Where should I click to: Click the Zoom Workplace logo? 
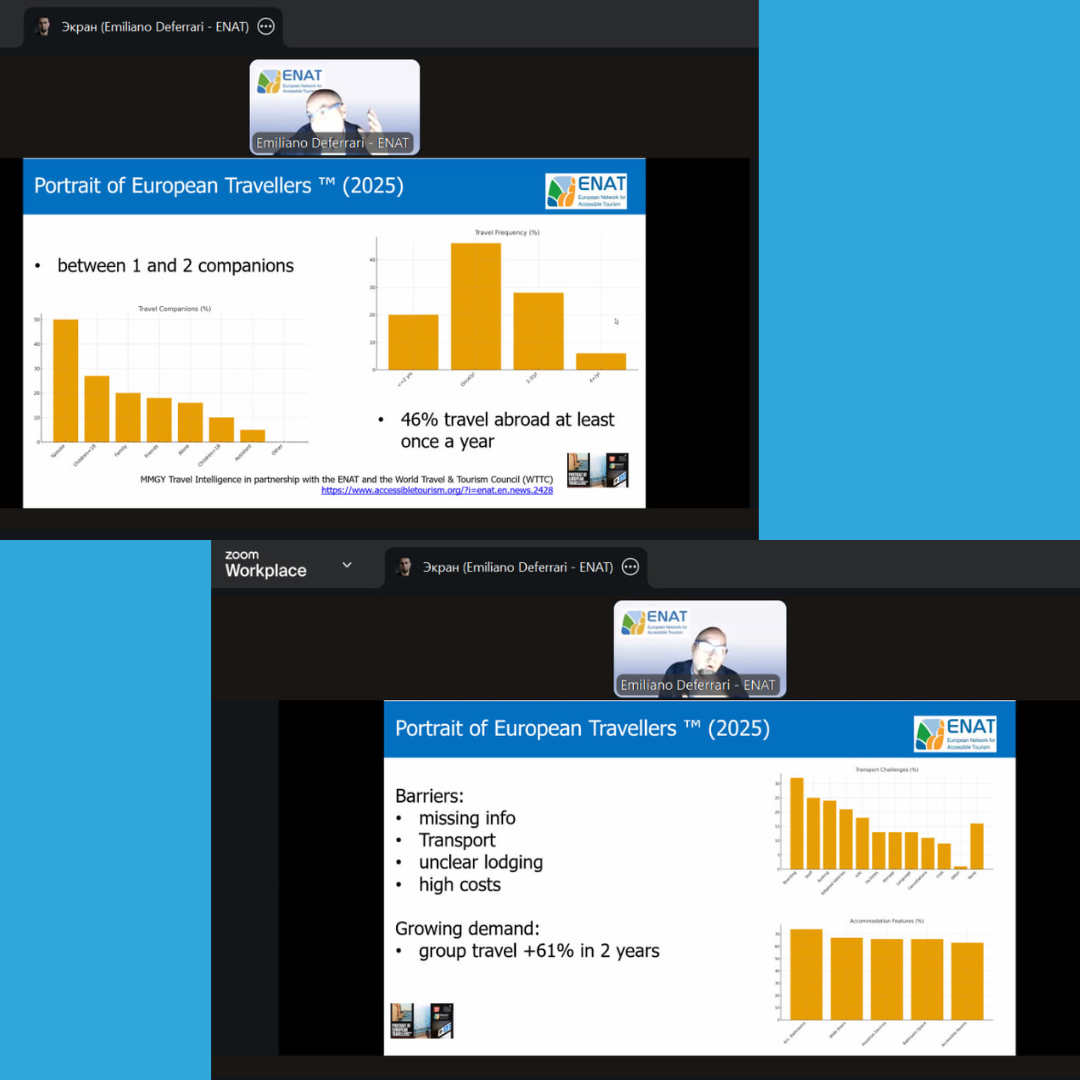point(265,564)
